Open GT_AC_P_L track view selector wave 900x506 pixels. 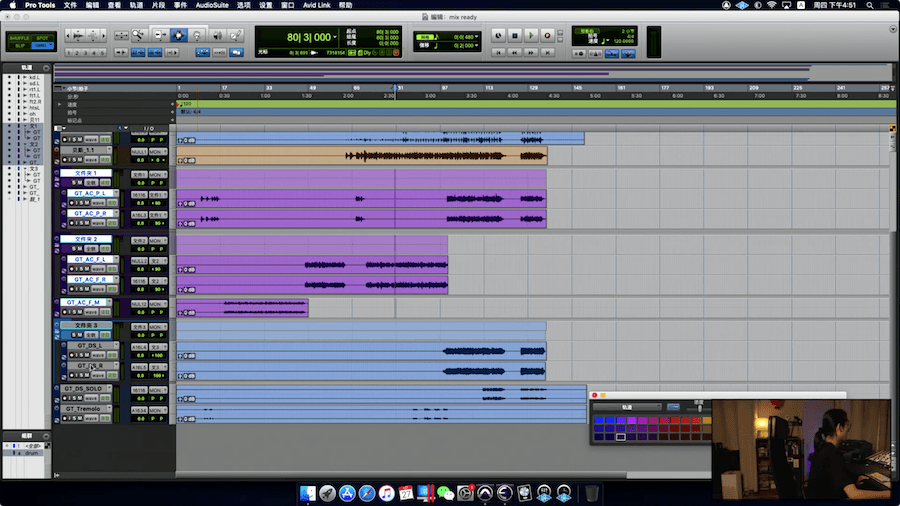[98, 203]
